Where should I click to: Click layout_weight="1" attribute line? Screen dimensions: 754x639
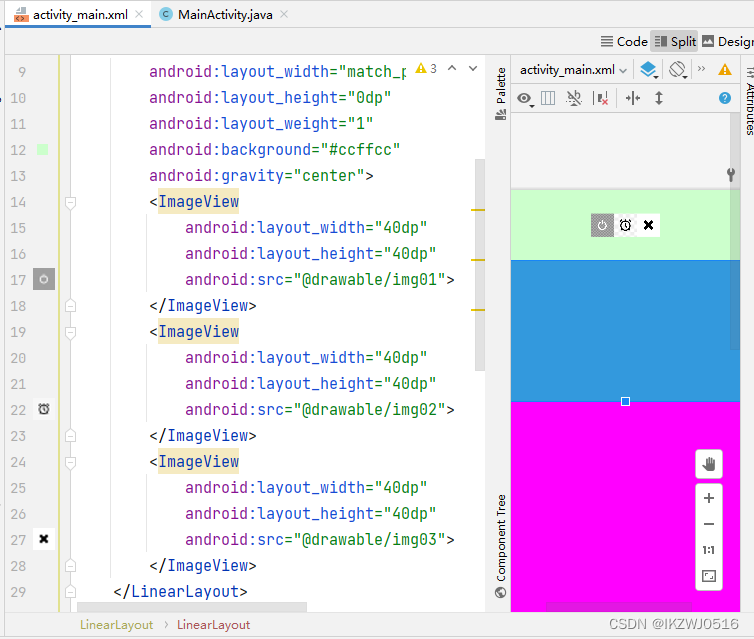point(261,124)
